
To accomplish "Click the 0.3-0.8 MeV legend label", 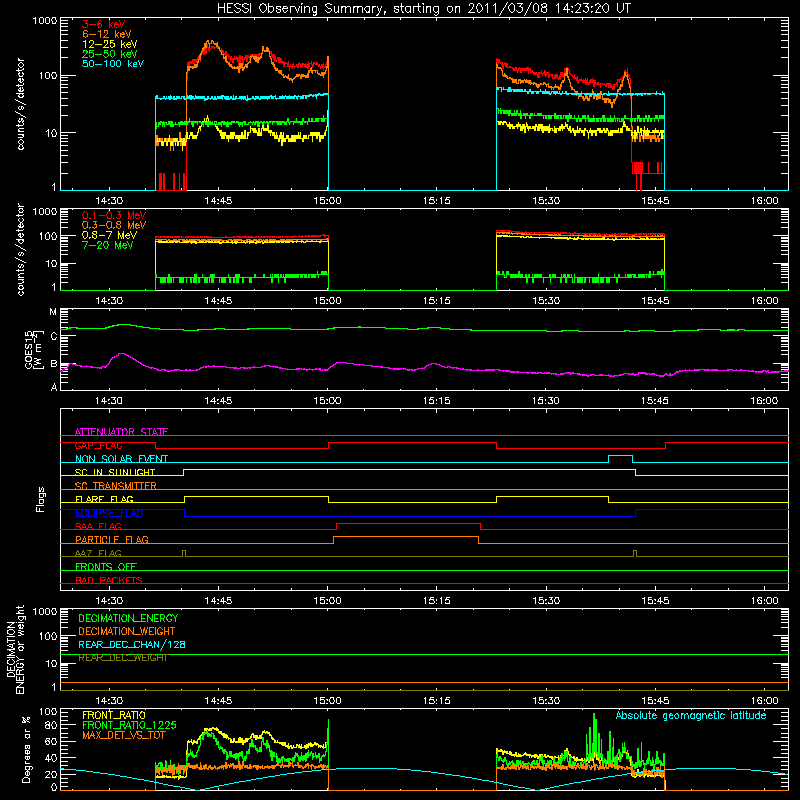I will 114,225.
